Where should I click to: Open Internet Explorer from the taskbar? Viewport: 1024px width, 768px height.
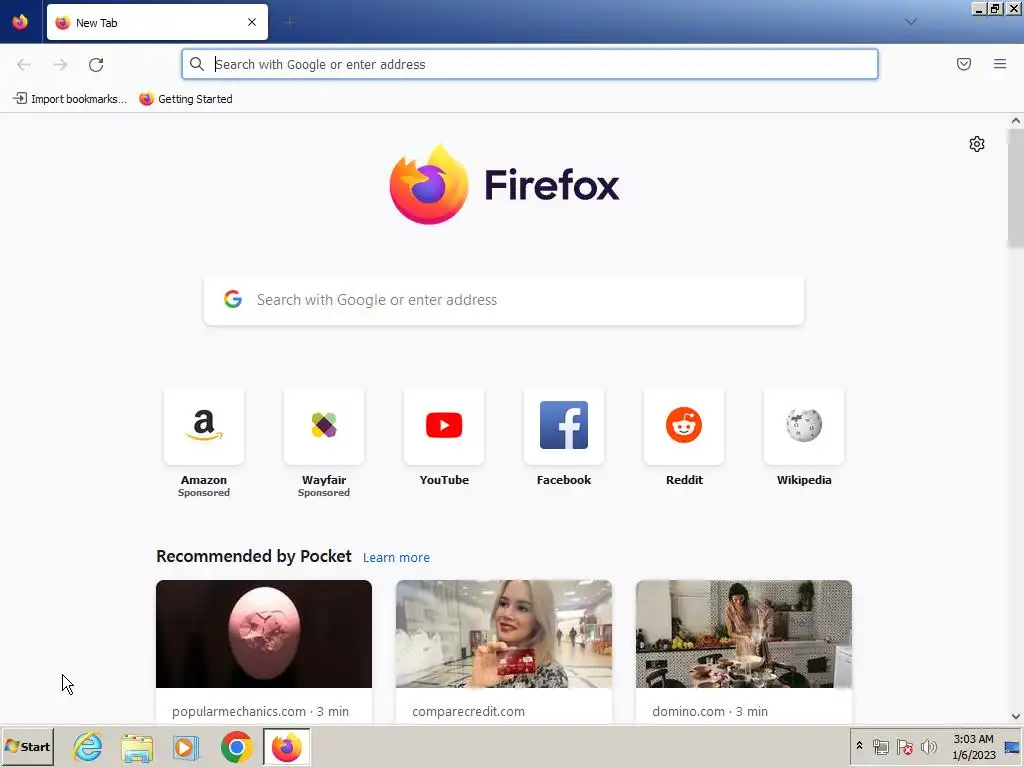pos(88,746)
